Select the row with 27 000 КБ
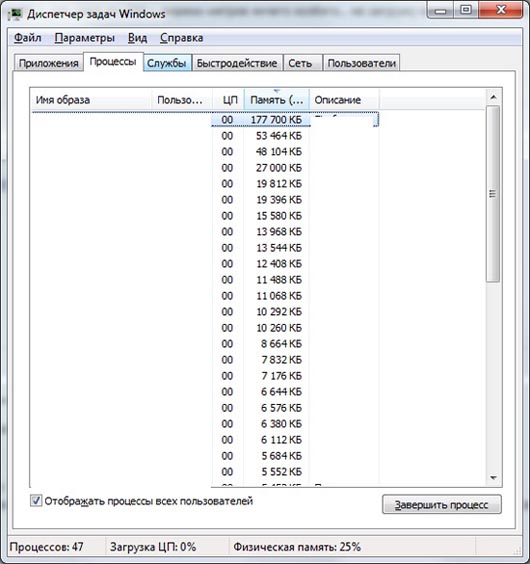Screen dimensions: 530x564 tap(205, 168)
